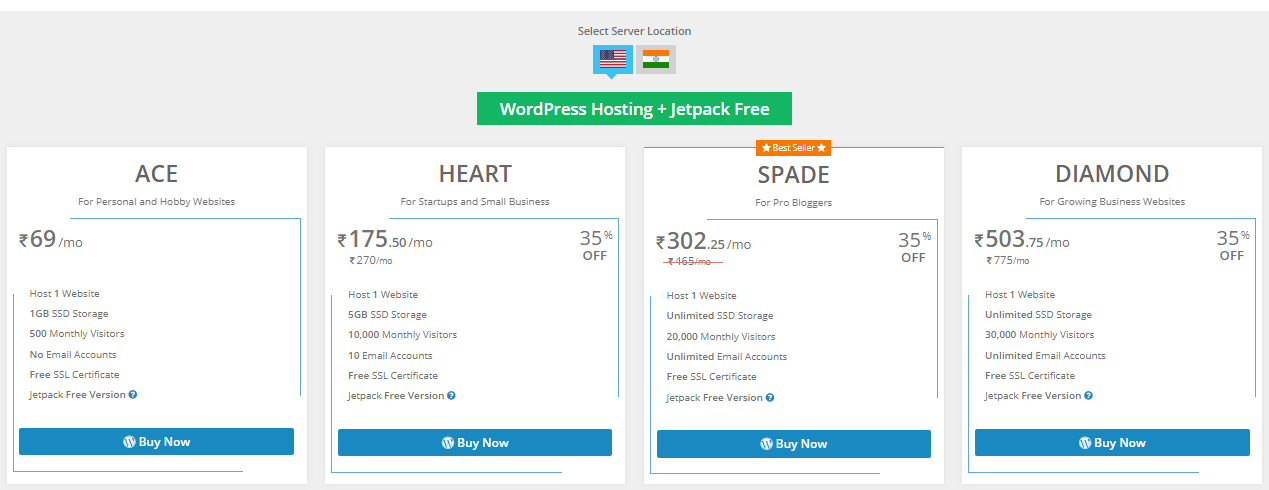Select the US flag server location
The height and width of the screenshot is (490, 1269).
613,59
